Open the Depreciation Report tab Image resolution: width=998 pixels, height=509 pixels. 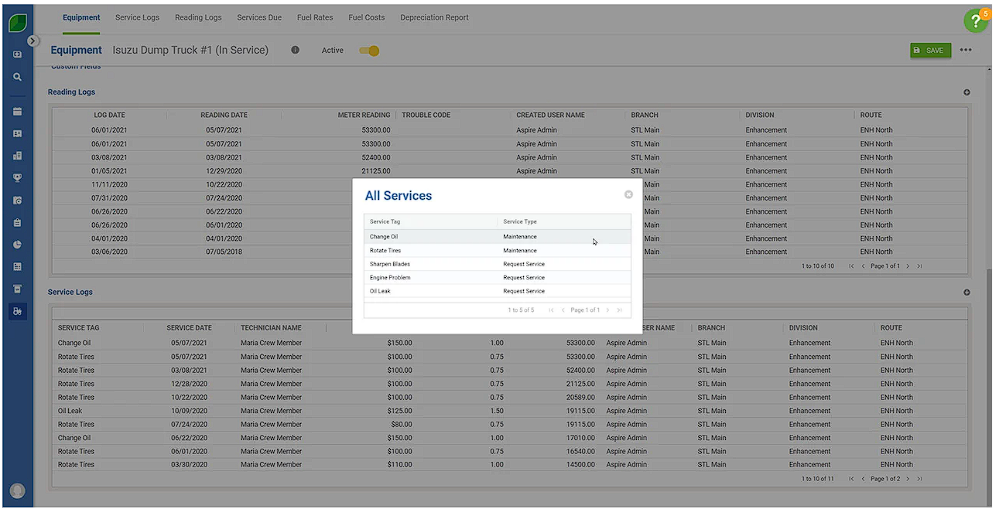pyautogui.click(x=434, y=17)
